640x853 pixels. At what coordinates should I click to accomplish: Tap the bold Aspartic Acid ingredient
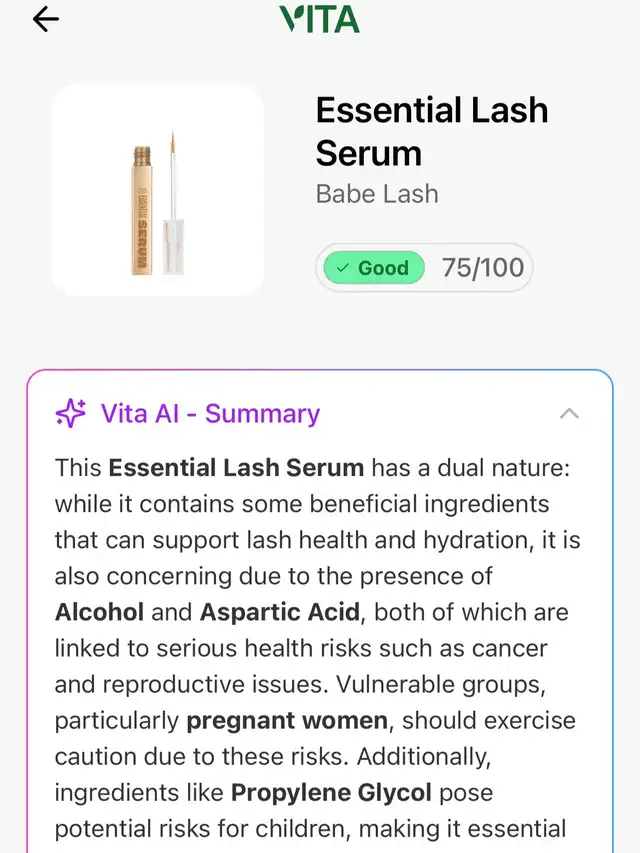click(278, 612)
